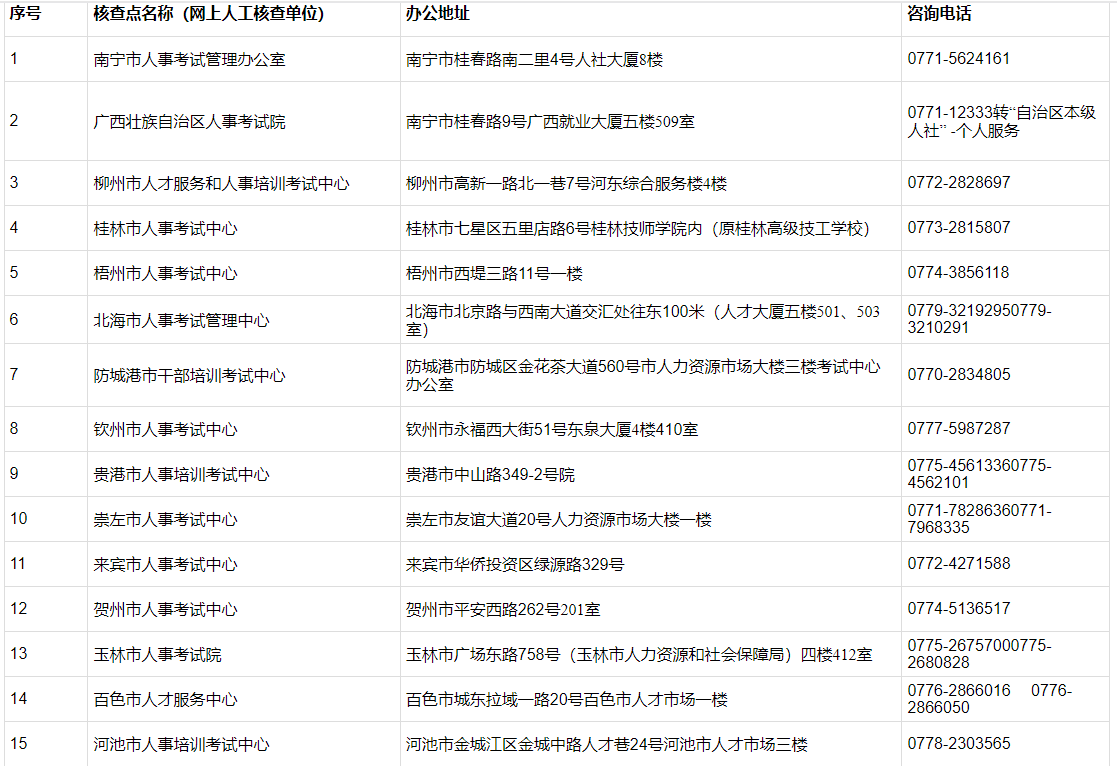This screenshot has height=766, width=1117.
Task: Select 南宁市人事考试管理办公室 name cell
Action: click(189, 60)
